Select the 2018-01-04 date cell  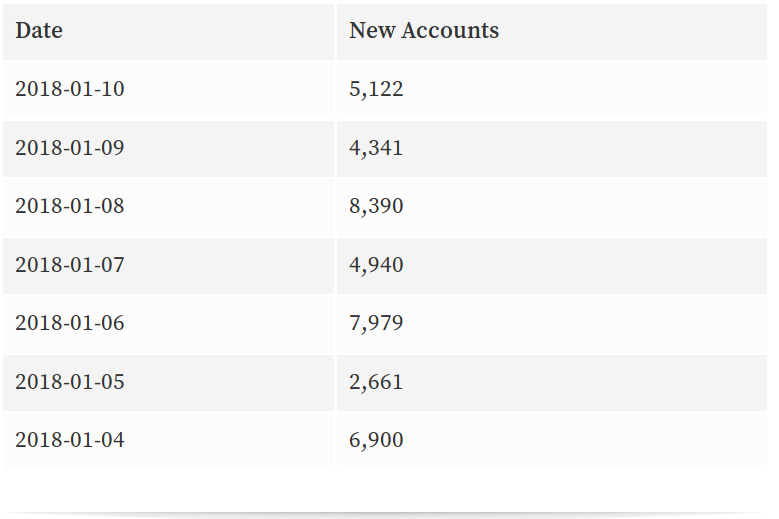coord(70,440)
